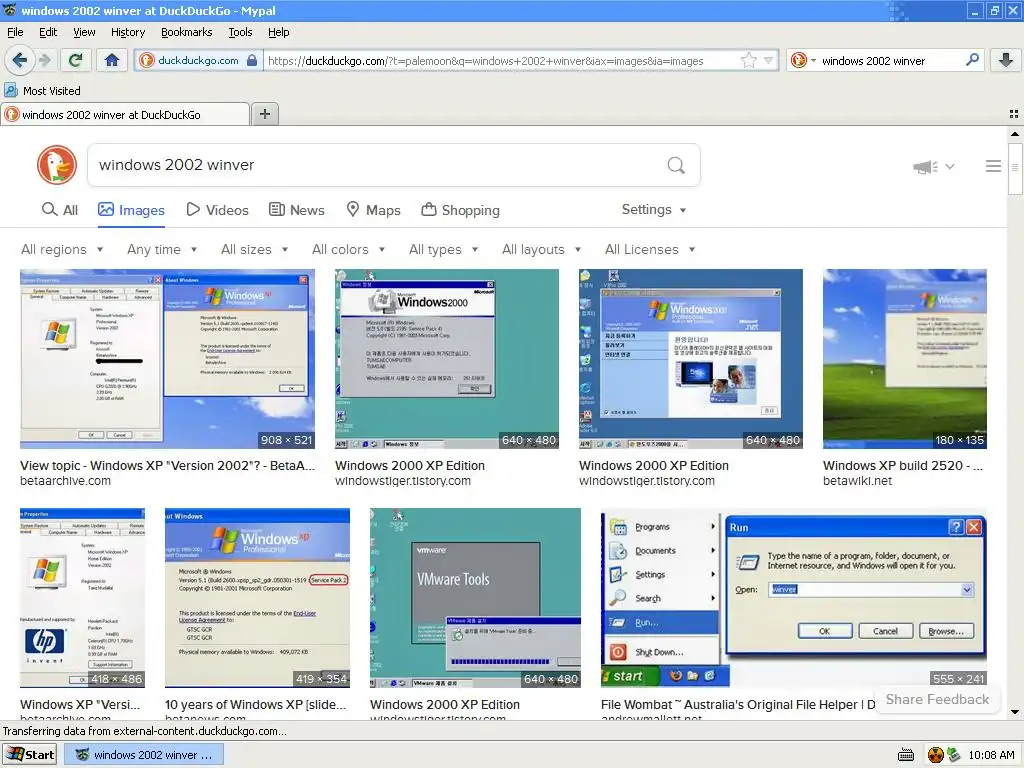Open the View menu
The height and width of the screenshot is (768, 1024).
84,32
